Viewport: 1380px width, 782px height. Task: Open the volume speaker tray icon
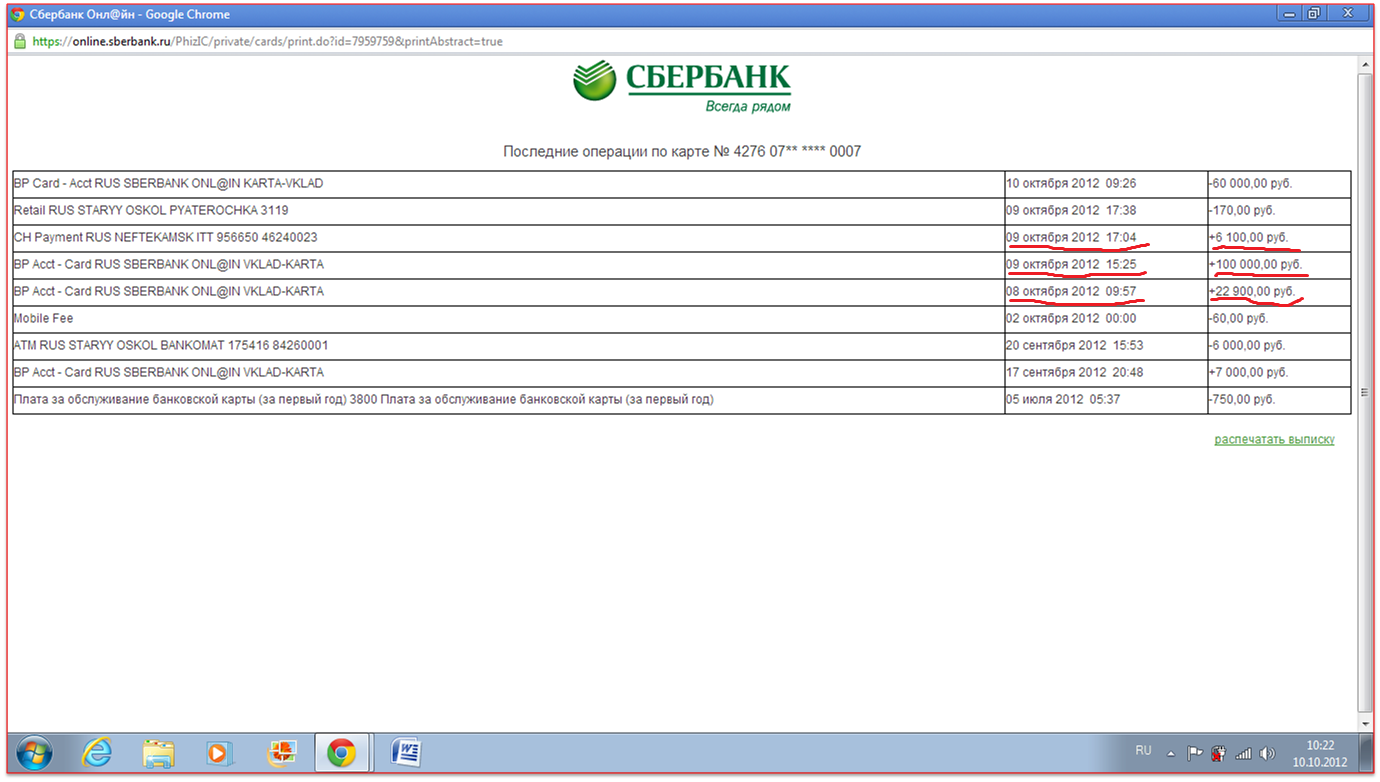click(1268, 753)
